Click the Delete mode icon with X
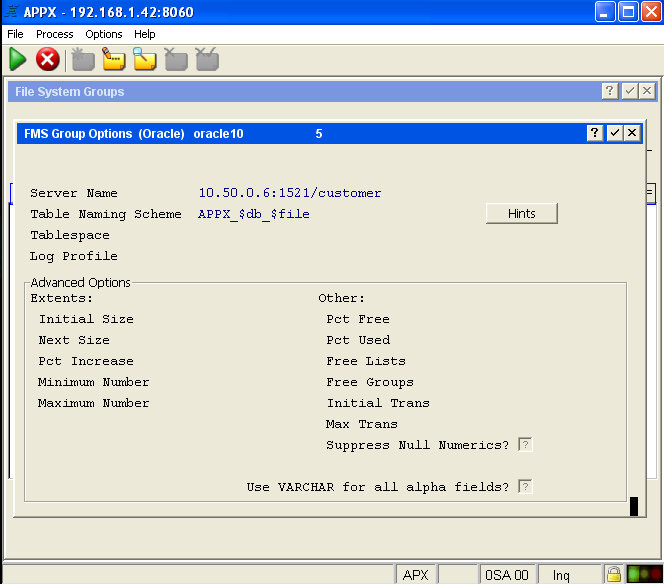 [176, 60]
